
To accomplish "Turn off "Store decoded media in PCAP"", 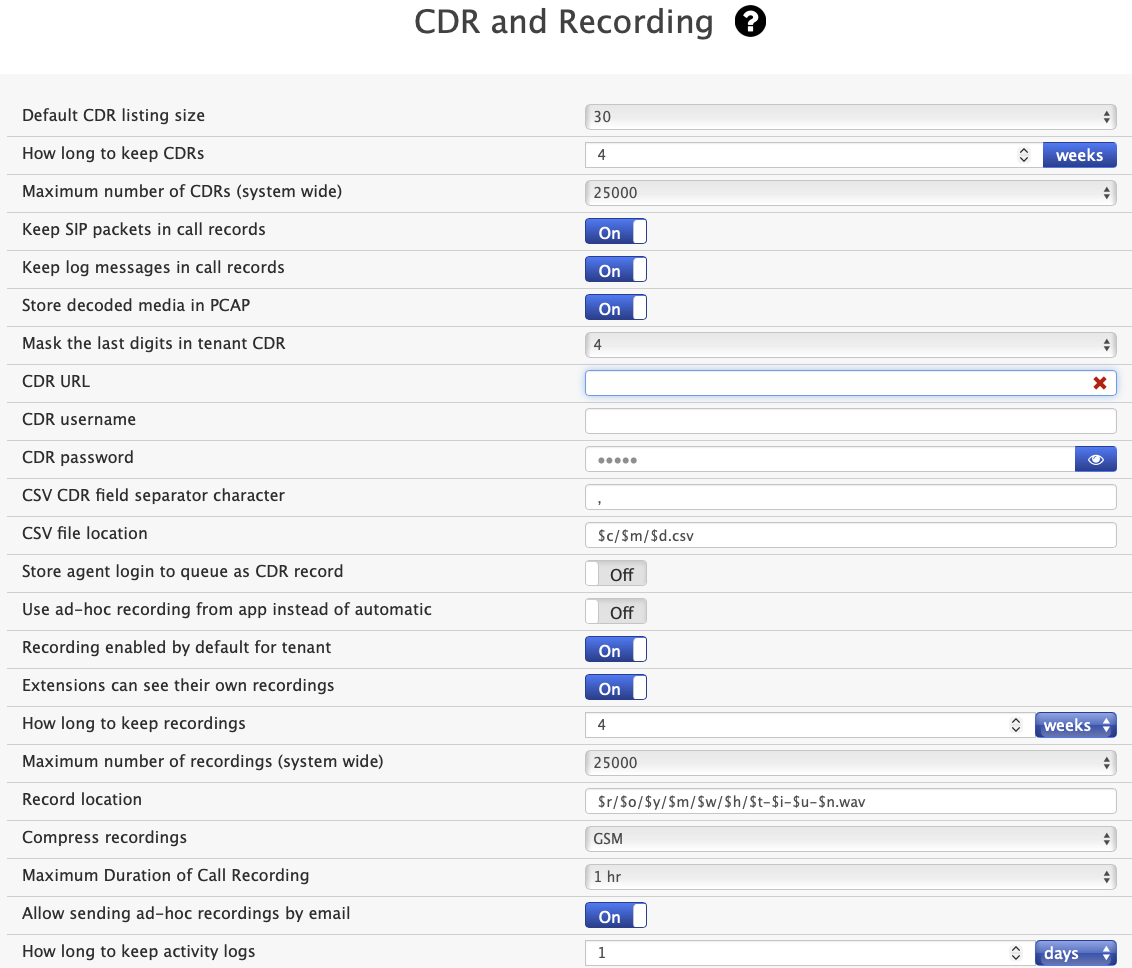I will click(x=615, y=307).
